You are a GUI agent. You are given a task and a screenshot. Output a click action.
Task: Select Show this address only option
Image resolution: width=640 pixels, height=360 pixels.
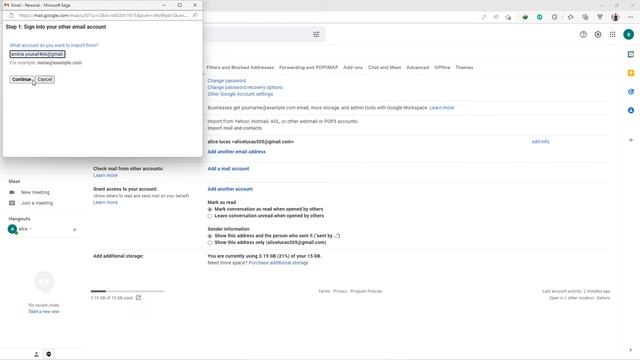click(x=210, y=242)
